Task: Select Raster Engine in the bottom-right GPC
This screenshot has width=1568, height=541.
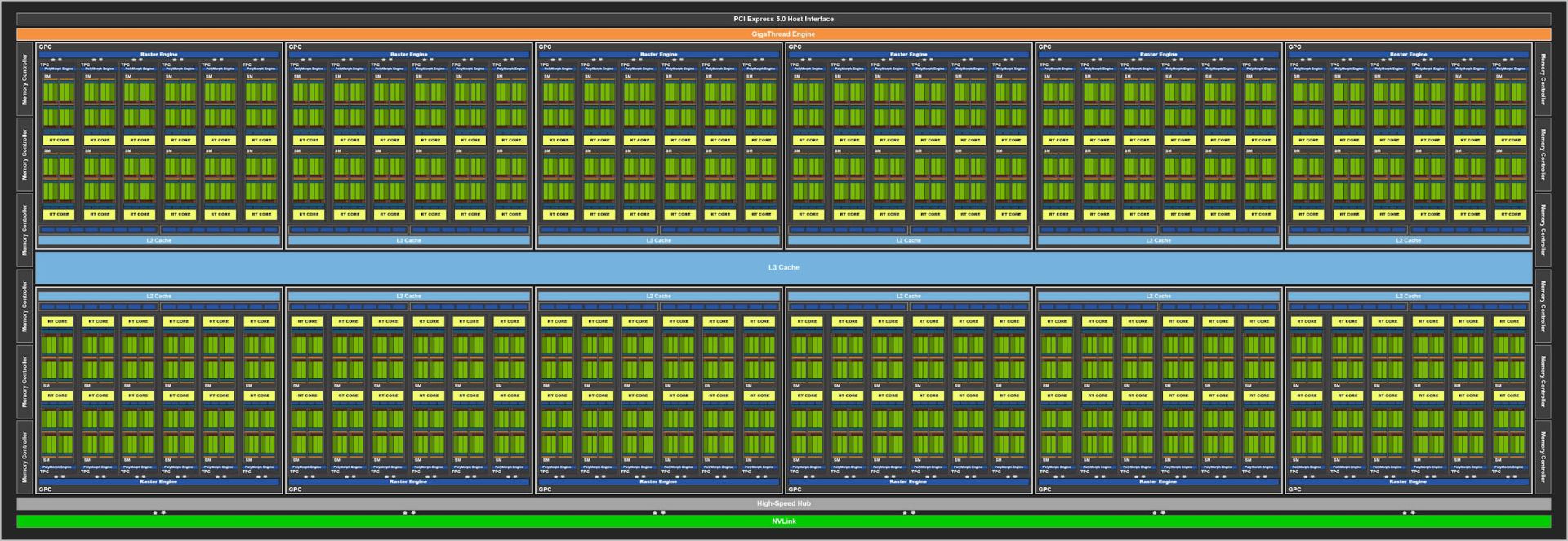Action: point(1408,481)
